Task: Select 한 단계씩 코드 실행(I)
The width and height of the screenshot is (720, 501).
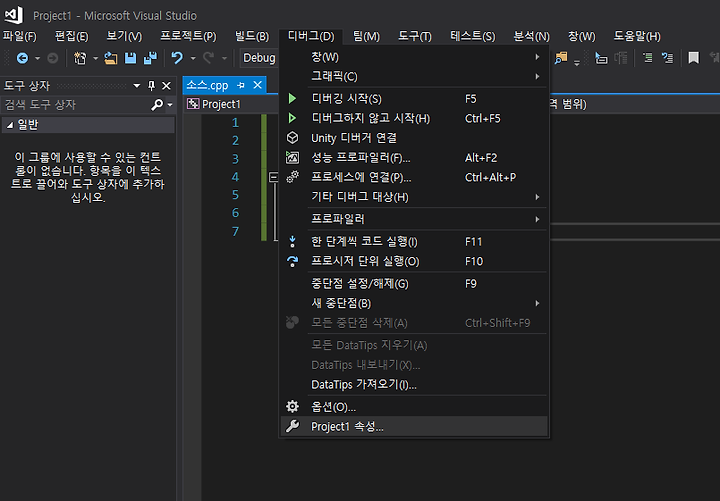Action: click(x=414, y=242)
